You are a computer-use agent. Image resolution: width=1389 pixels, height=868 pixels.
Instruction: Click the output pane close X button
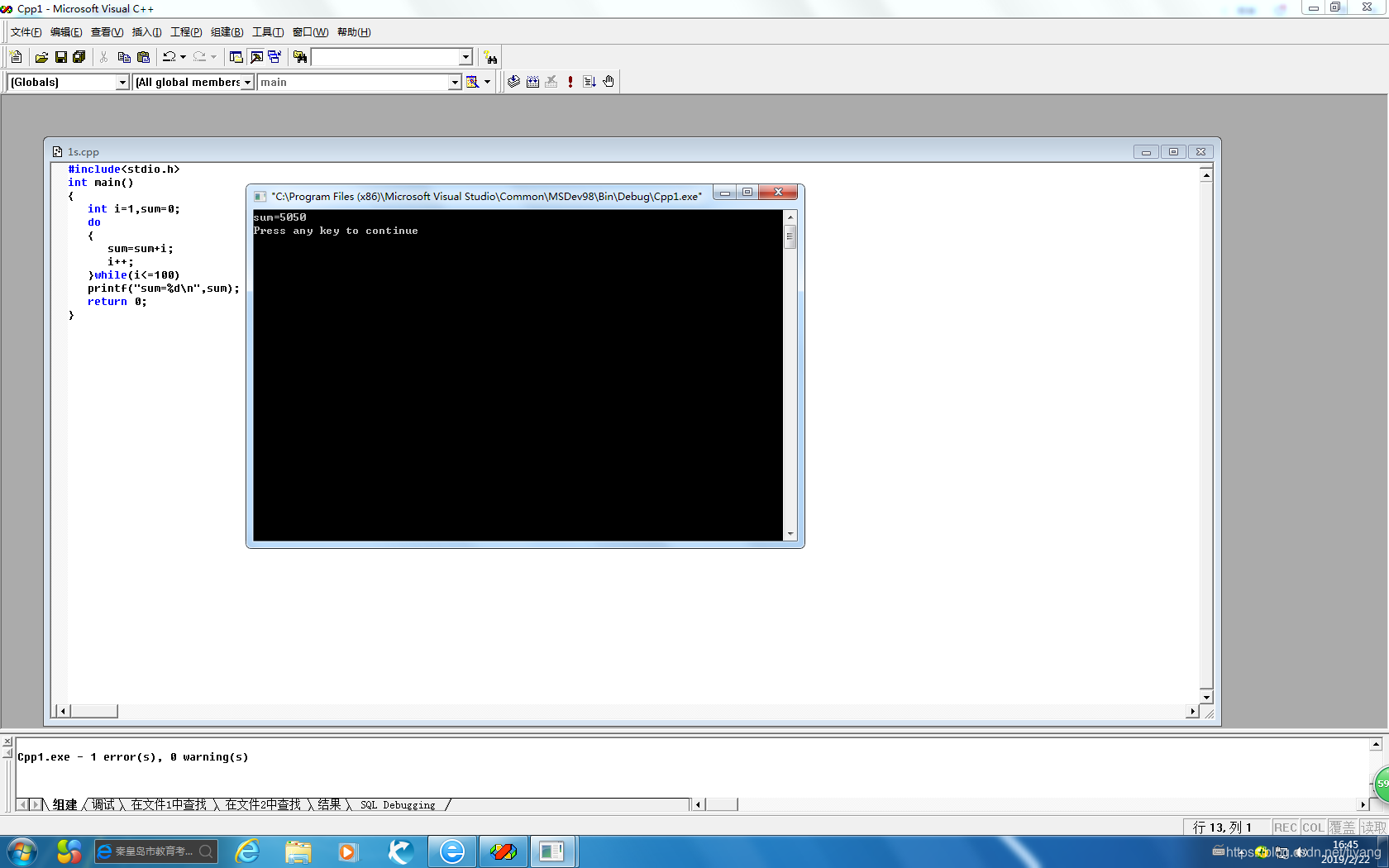(x=7, y=742)
